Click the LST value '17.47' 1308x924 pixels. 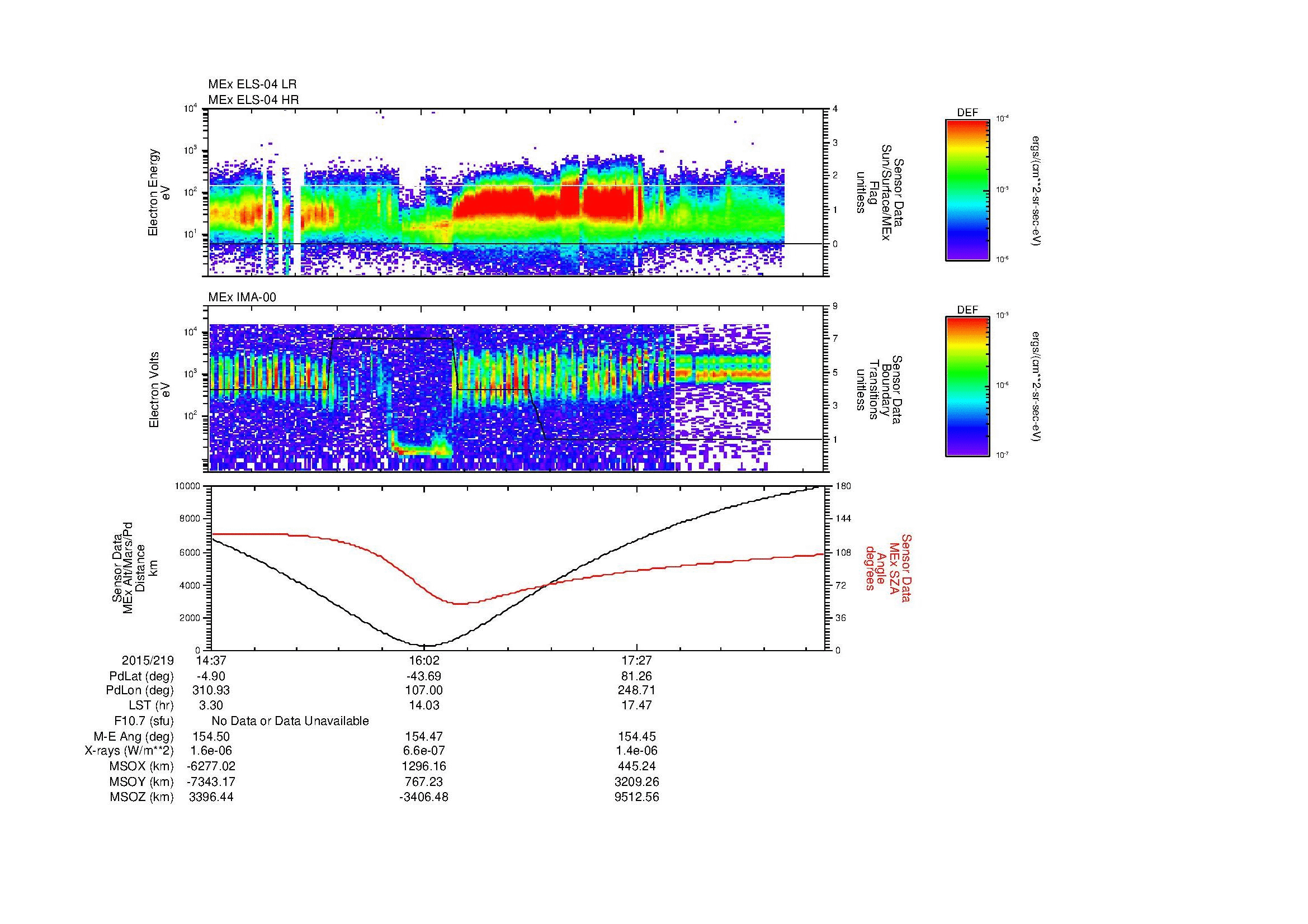point(637,705)
